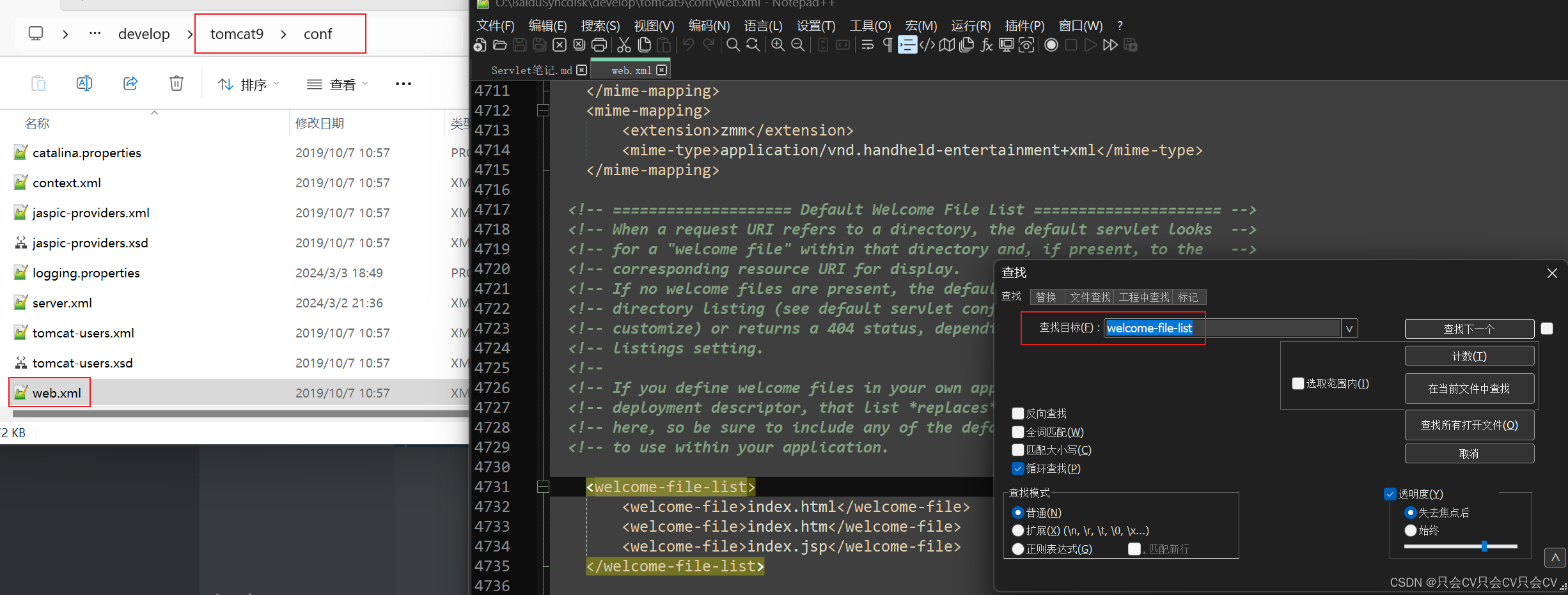
Task: Open the Document map icon
Action: [947, 45]
